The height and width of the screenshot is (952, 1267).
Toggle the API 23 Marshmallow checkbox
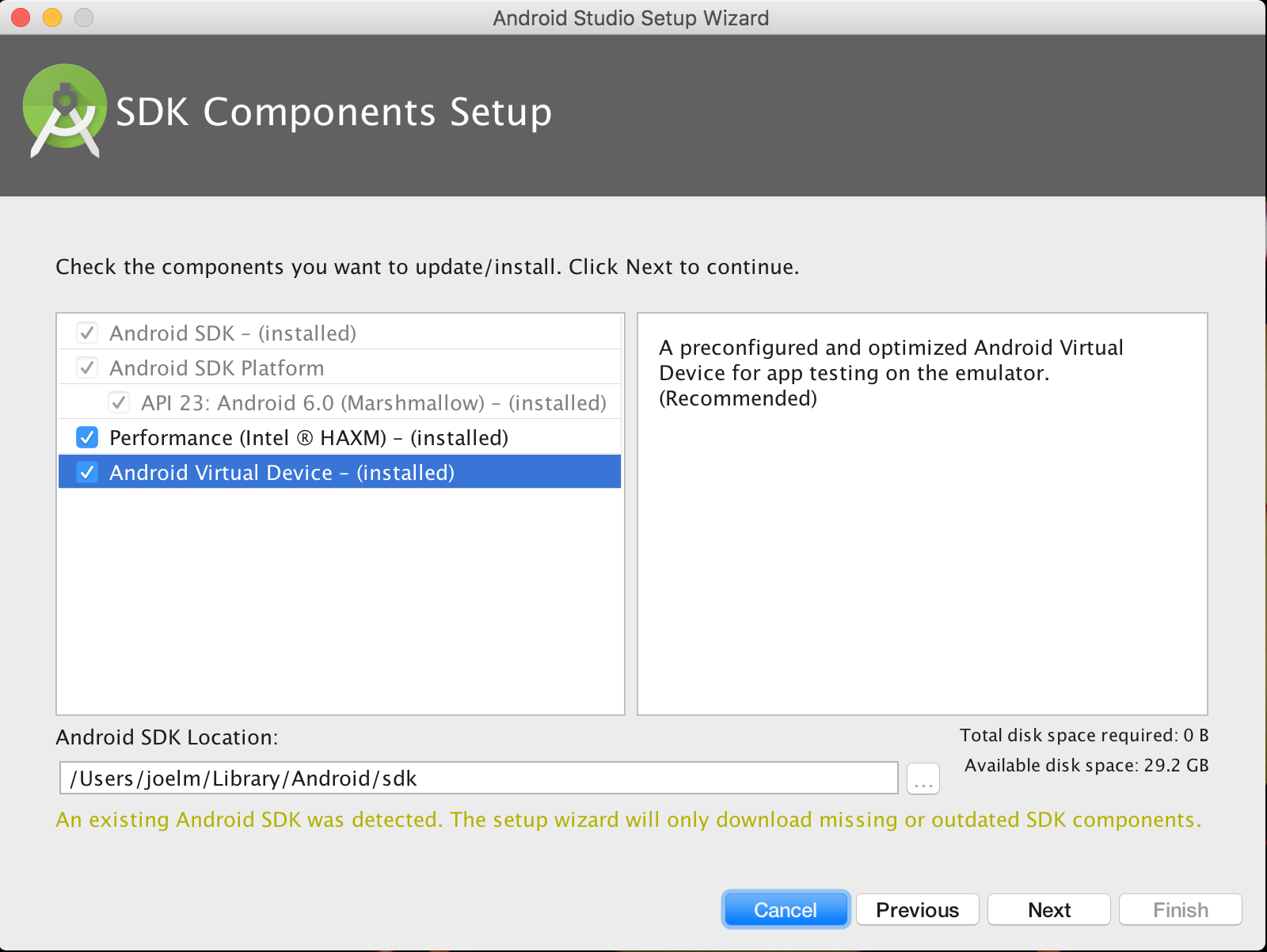pyautogui.click(x=119, y=402)
